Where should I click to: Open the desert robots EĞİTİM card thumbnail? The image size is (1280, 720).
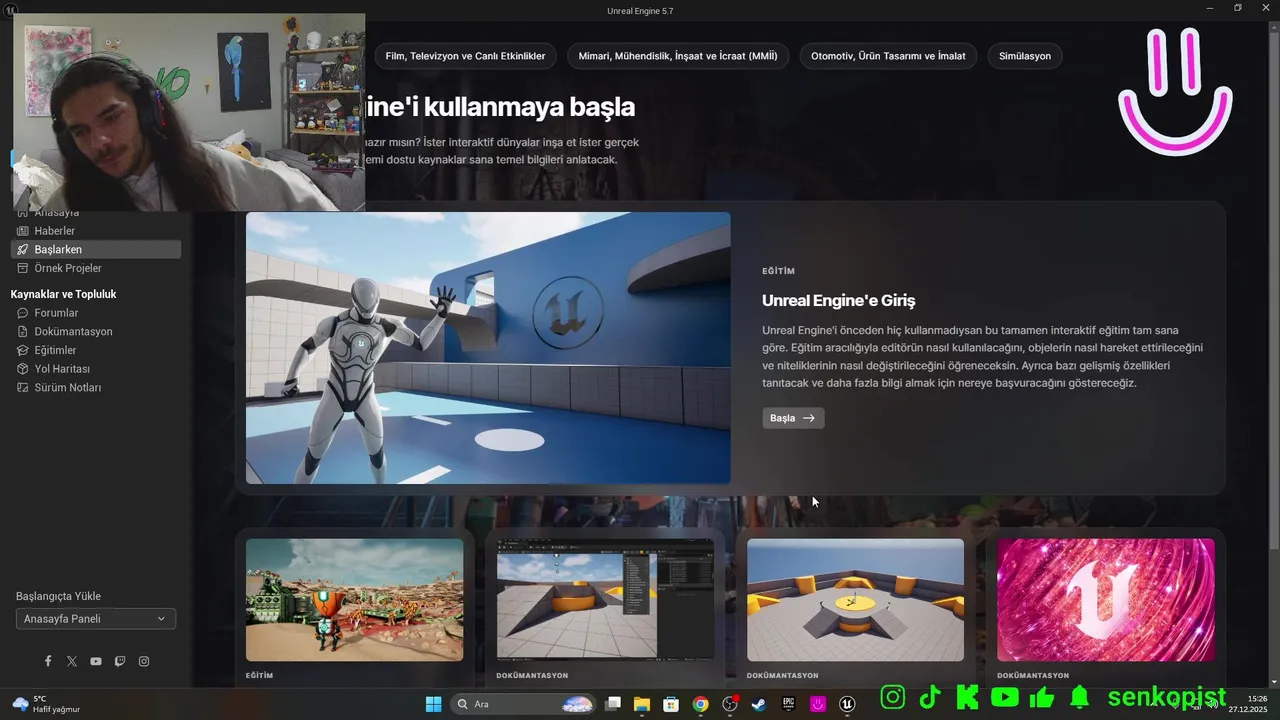click(355, 600)
